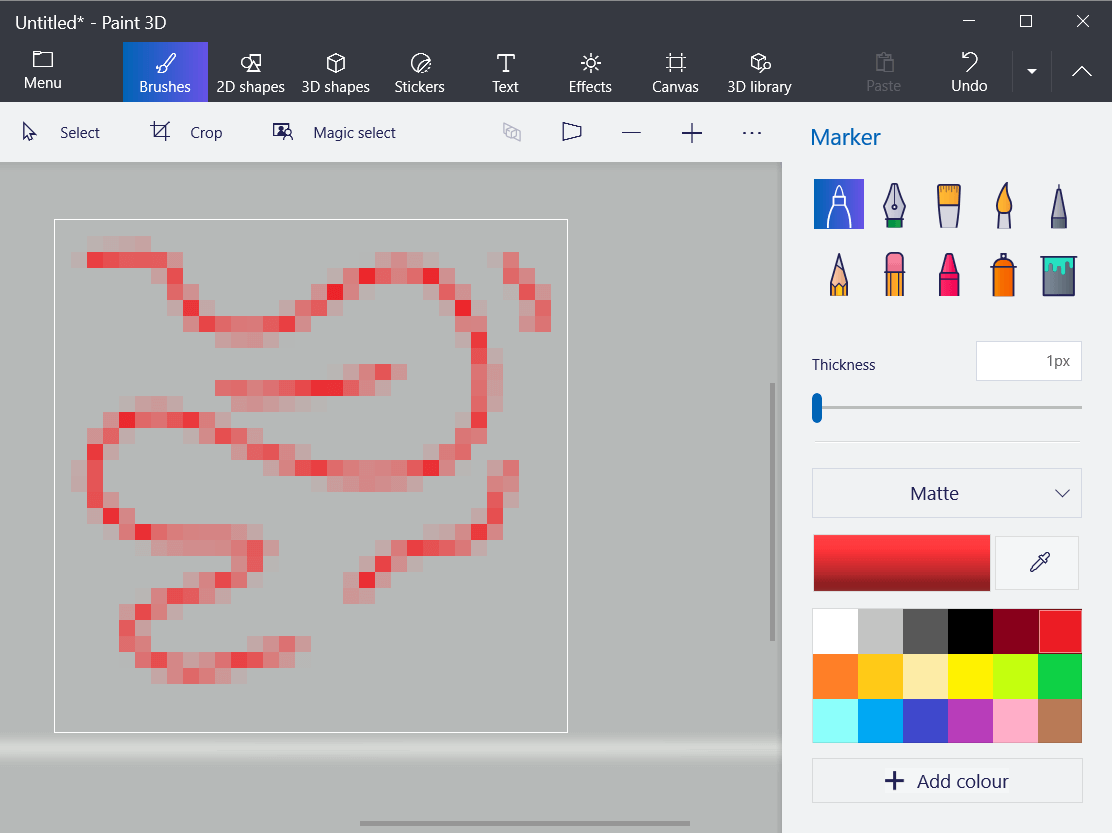Open the Eyedropper colour picker
The height and width of the screenshot is (833, 1112).
[x=1036, y=562]
